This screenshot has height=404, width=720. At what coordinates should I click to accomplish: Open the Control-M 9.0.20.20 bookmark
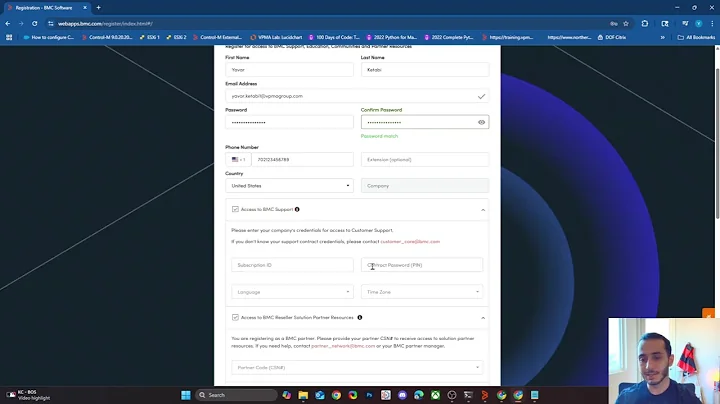pyautogui.click(x=107, y=37)
